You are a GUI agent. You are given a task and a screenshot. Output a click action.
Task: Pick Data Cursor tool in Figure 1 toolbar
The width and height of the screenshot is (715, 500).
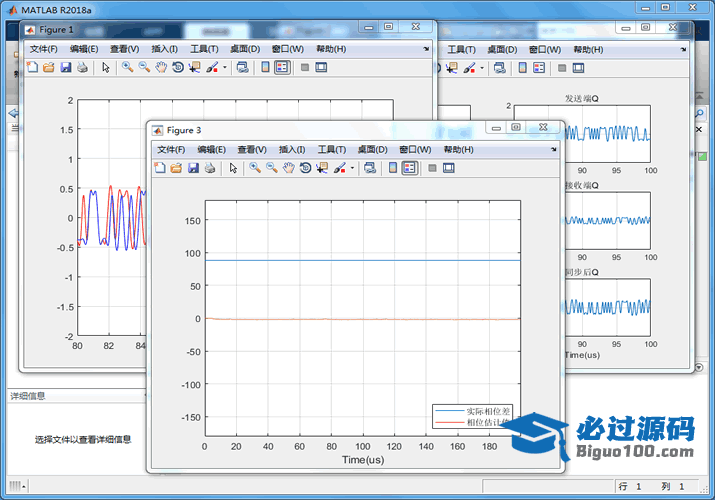(194, 67)
